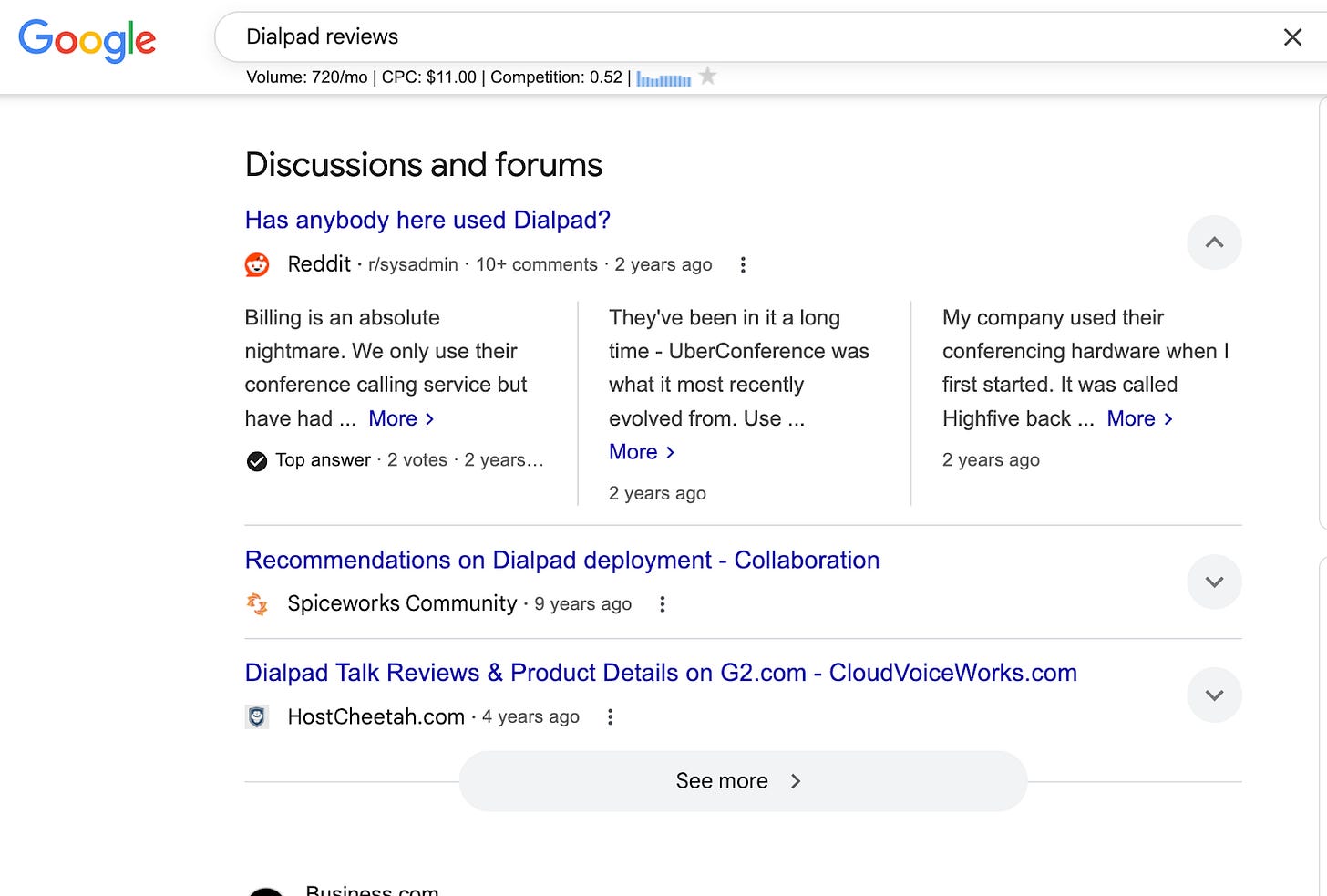Screen dimensions: 1327x896
Task: Click the Google logo
Action: [x=87, y=40]
